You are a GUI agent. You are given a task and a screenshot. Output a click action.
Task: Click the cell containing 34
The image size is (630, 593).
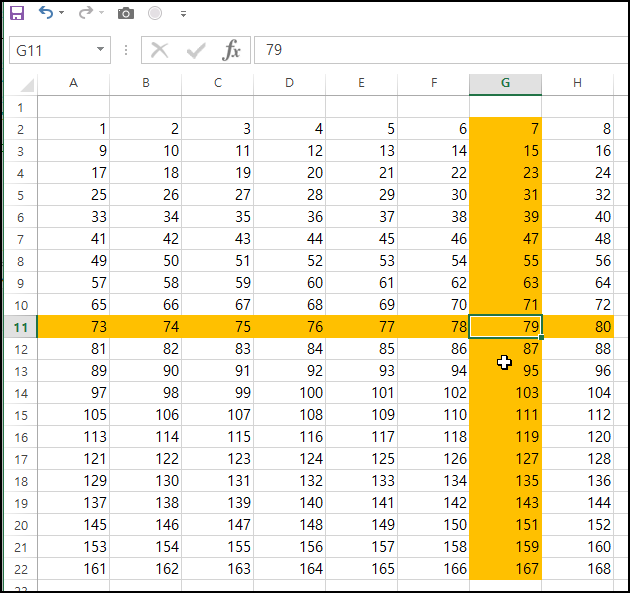145,217
